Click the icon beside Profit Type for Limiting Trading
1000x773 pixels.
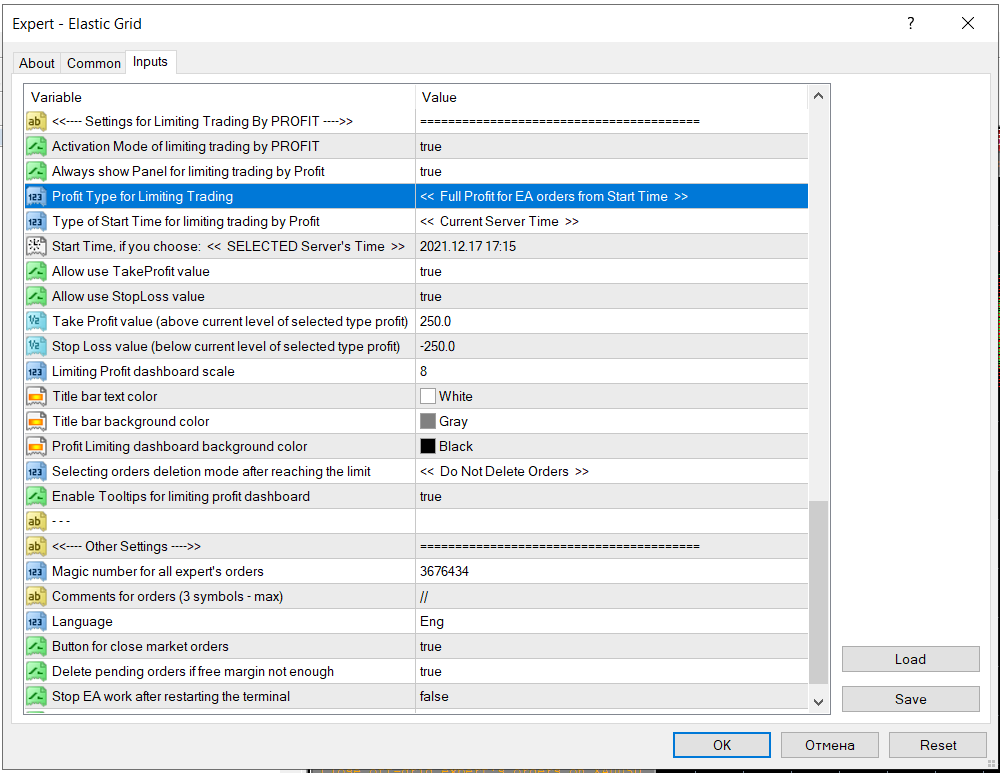pos(35,196)
